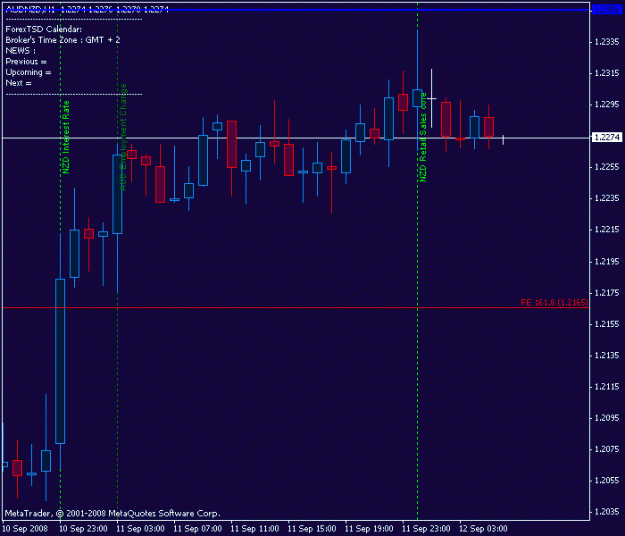Click the '10 Sep 2008' time axis label

coord(25,529)
